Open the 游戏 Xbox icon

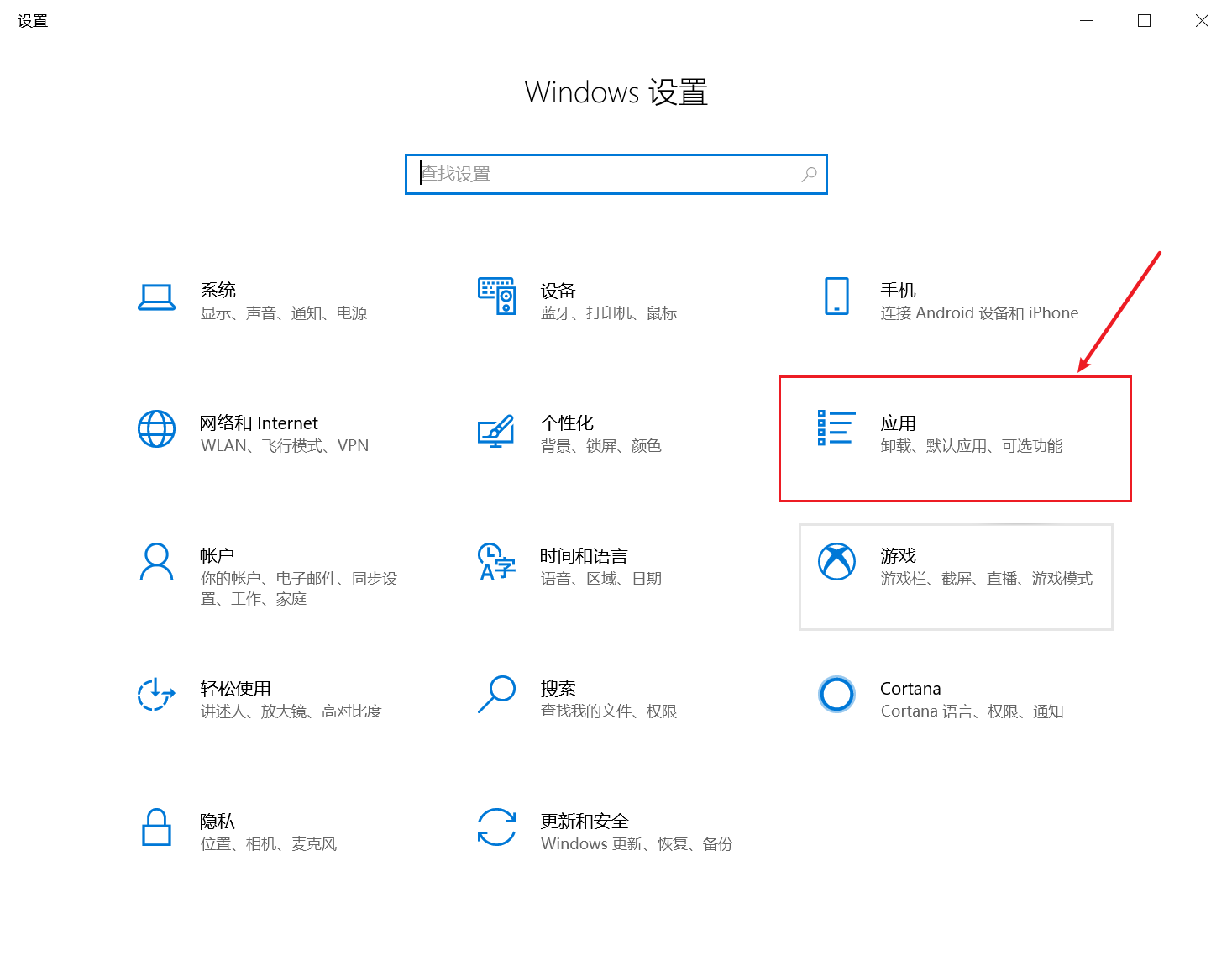click(x=836, y=562)
